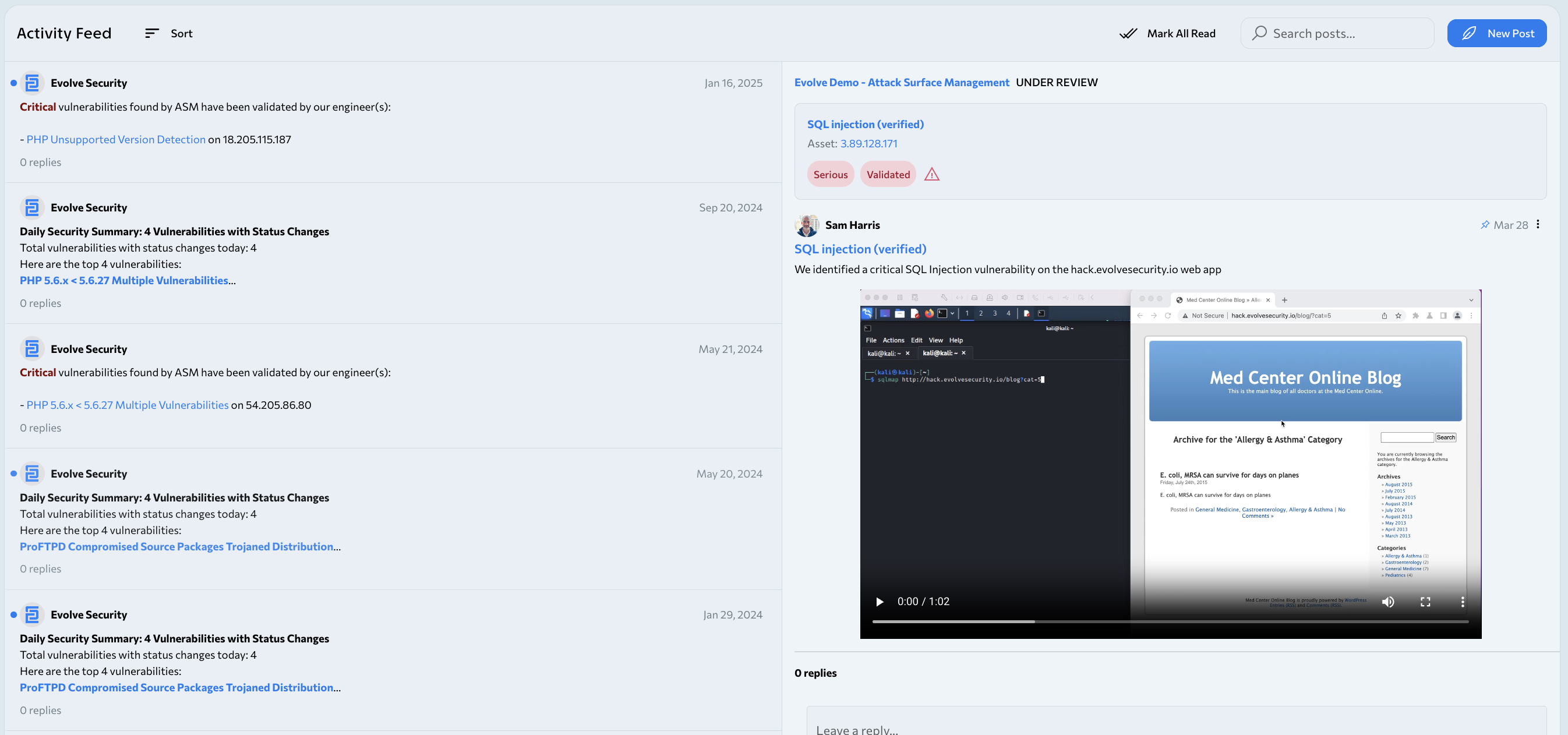Screen dimensions: 1568x735
Task: Select the Serious severity tag
Action: 830,175
